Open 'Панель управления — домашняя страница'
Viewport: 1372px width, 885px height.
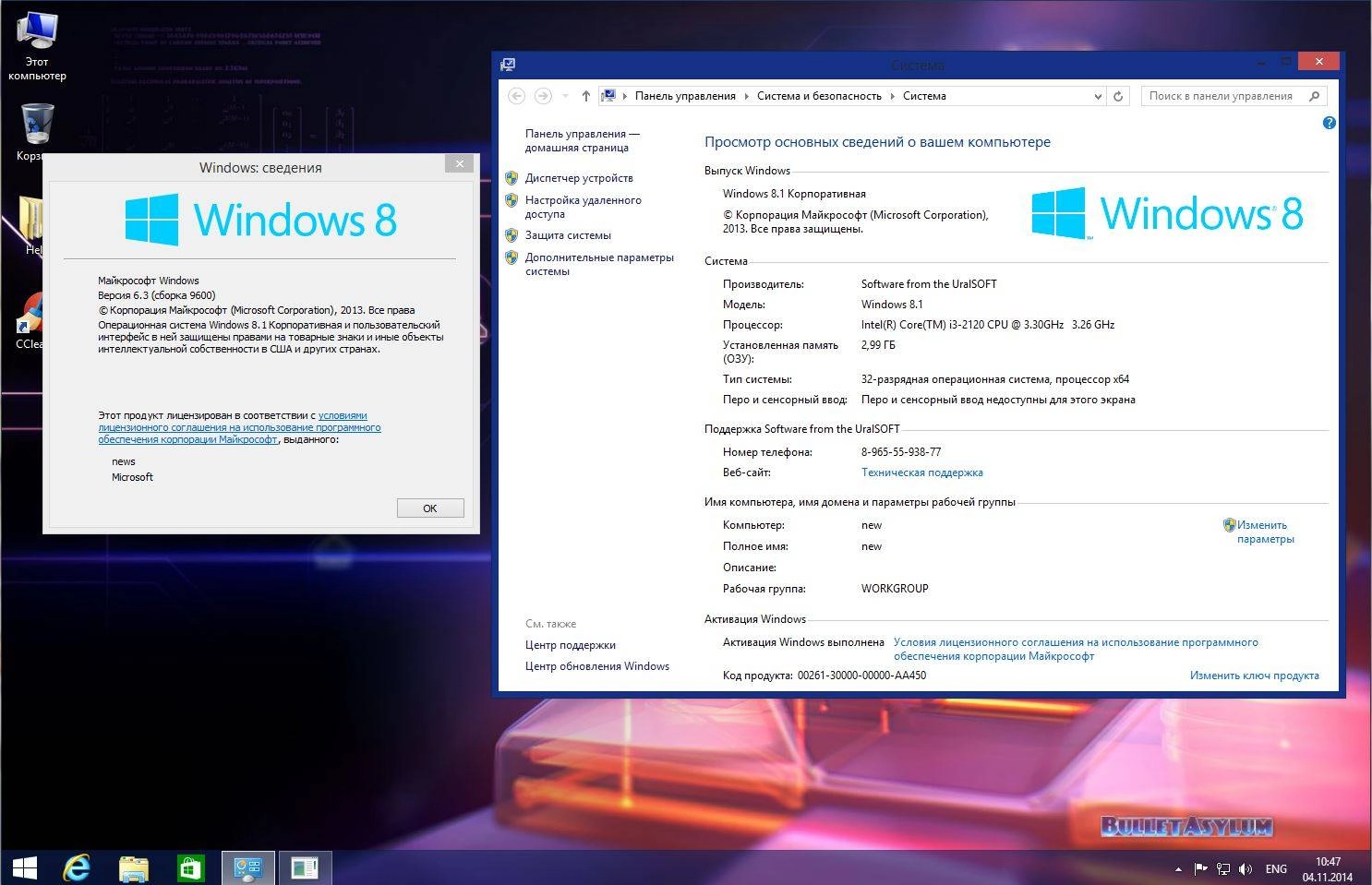(x=582, y=140)
